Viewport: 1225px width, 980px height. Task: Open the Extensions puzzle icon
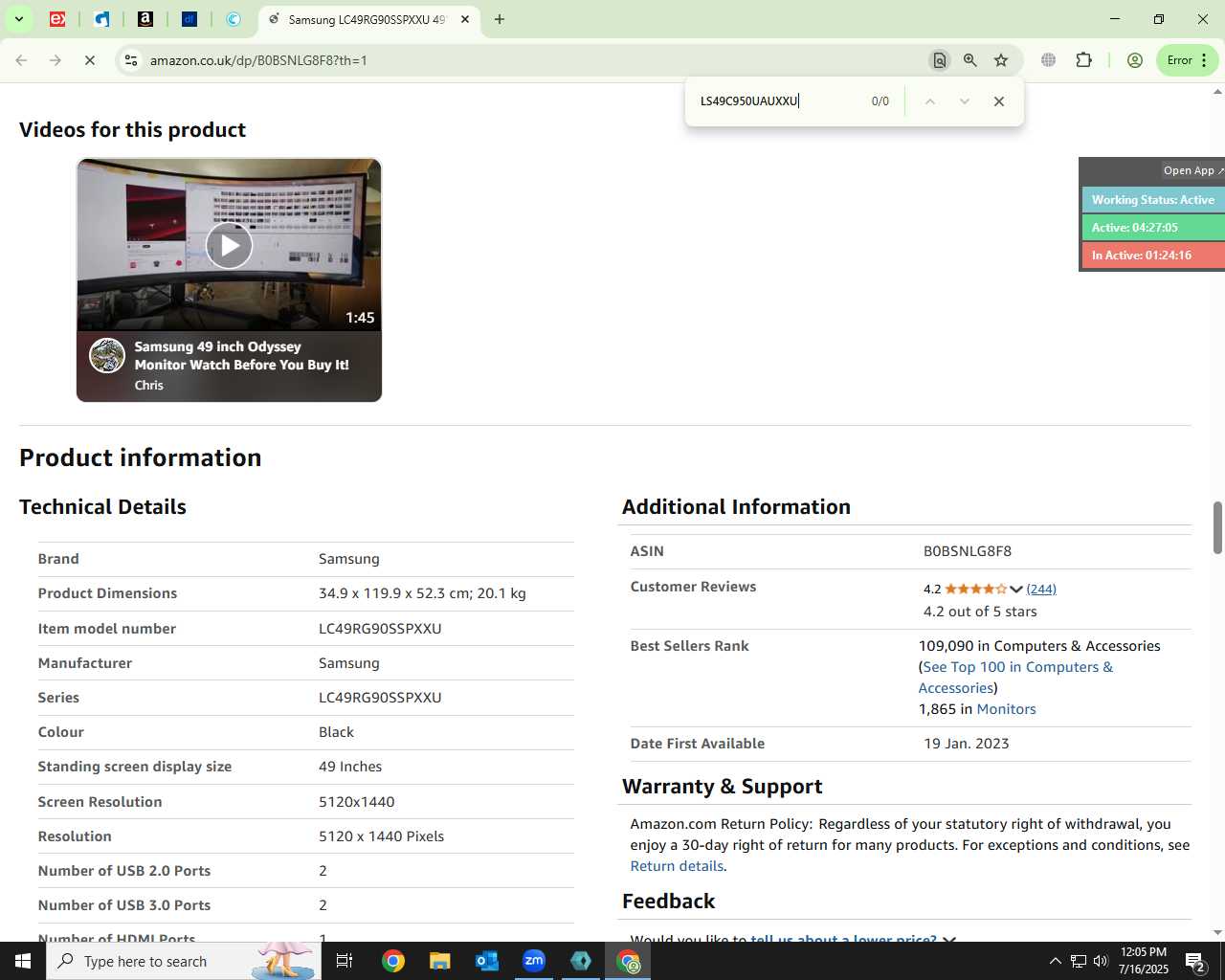click(x=1083, y=60)
